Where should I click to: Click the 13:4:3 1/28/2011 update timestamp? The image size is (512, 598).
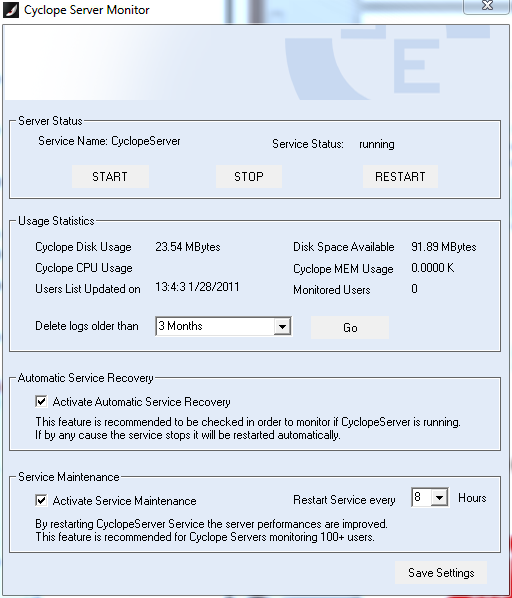(x=197, y=287)
